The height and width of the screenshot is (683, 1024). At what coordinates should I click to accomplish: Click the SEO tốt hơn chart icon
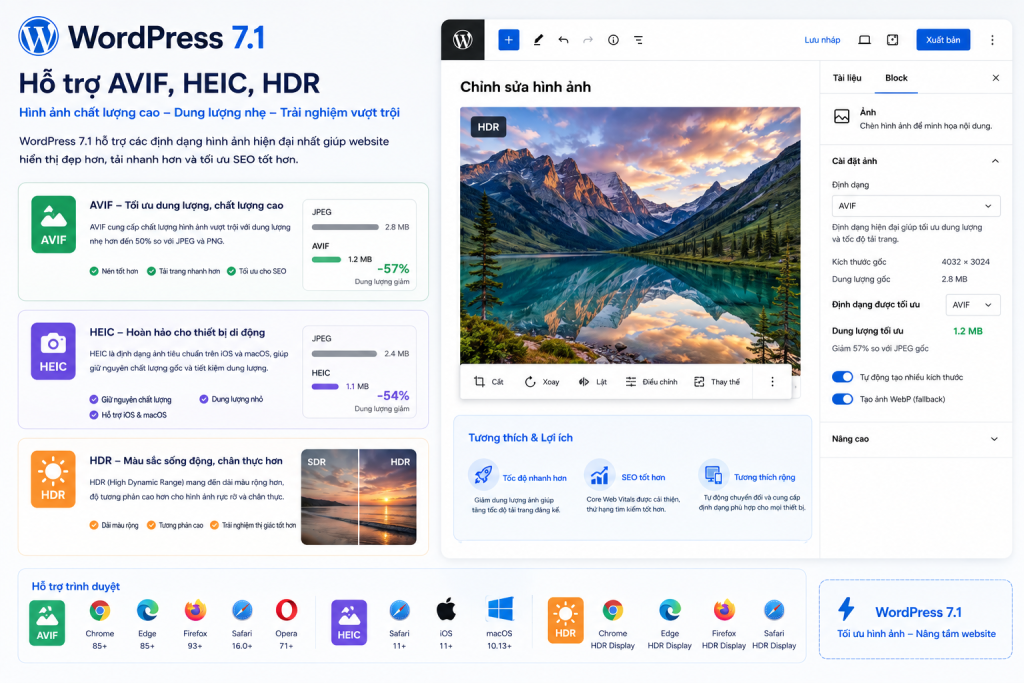click(x=599, y=475)
